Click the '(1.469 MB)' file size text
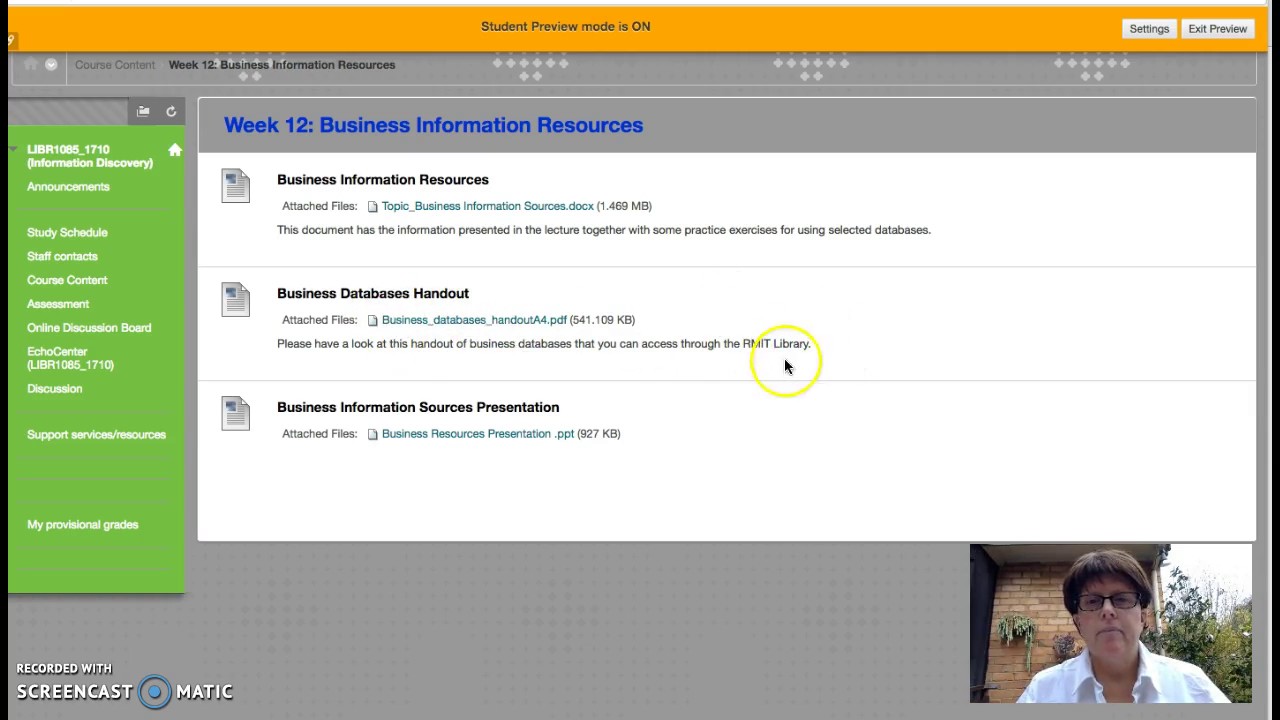Screen dimensions: 1280x720 pyautogui.click(x=624, y=206)
